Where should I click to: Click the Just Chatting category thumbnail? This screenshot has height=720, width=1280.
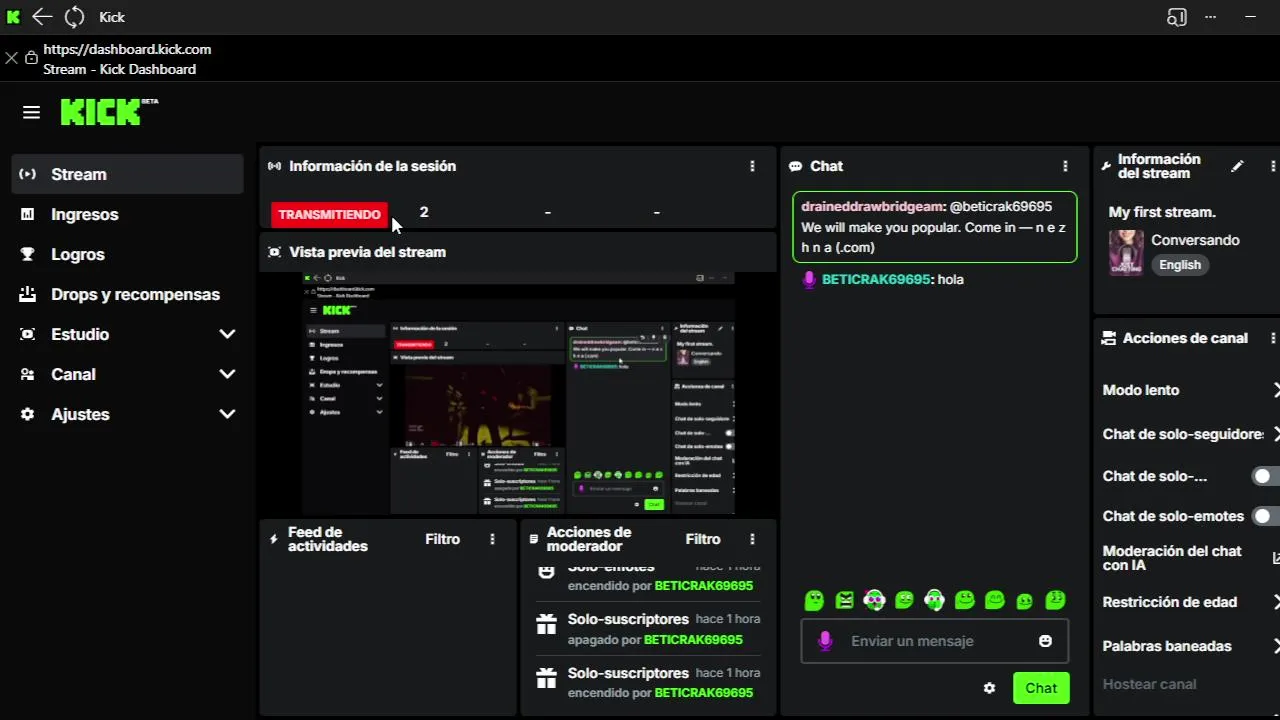pos(1126,252)
